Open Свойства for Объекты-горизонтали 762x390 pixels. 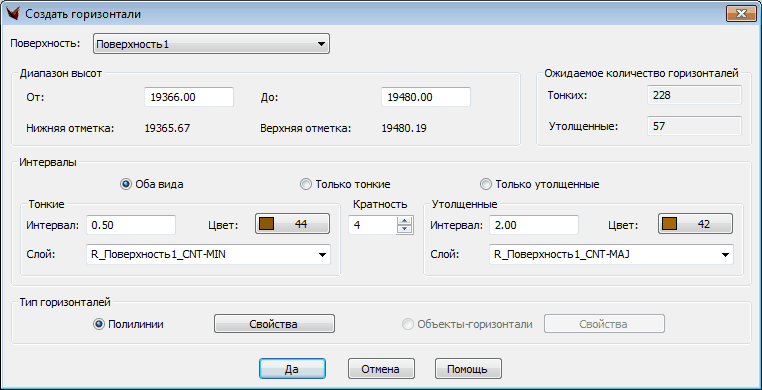[x=604, y=324]
